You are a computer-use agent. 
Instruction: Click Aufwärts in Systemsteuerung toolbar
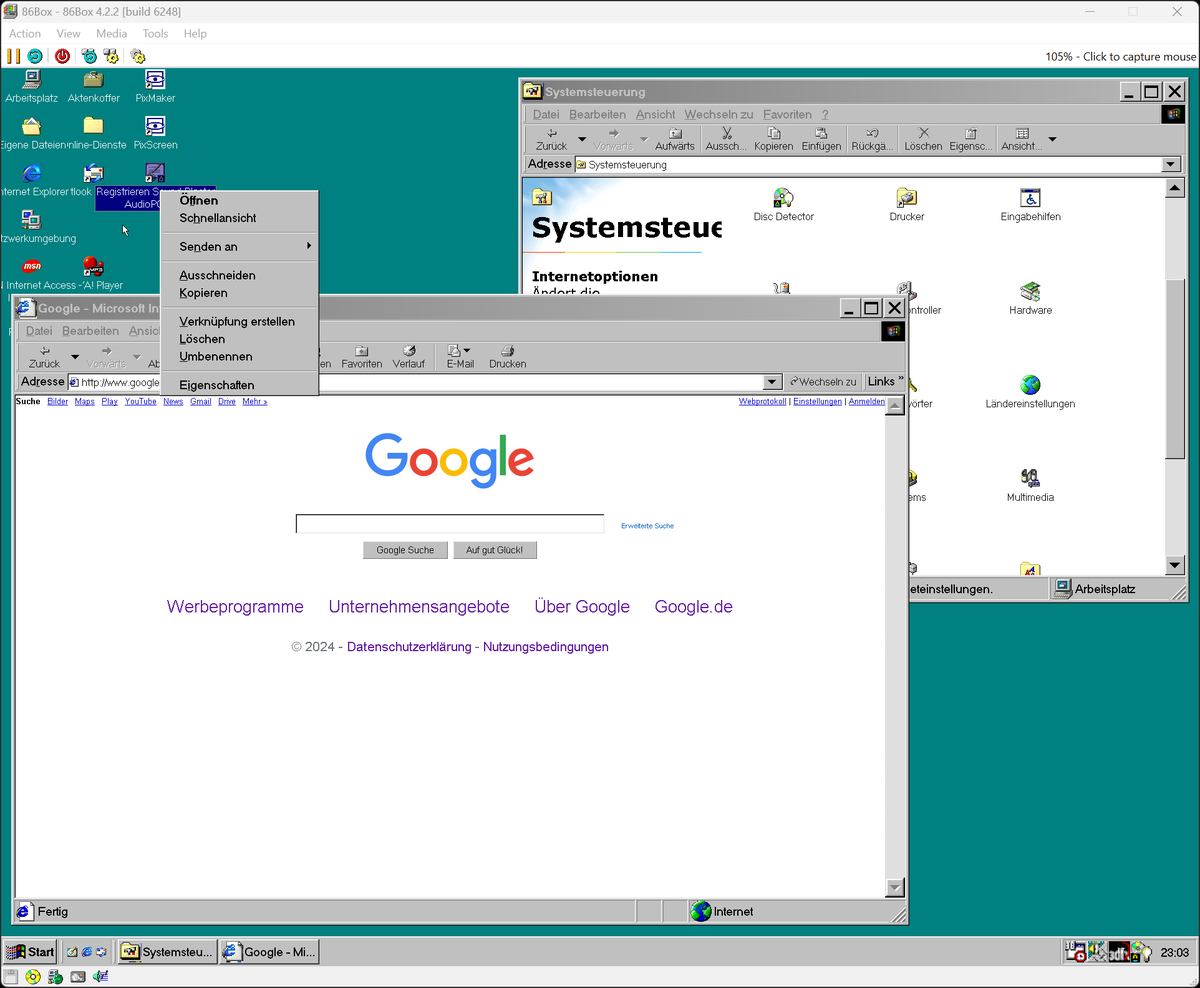pyautogui.click(x=675, y=139)
